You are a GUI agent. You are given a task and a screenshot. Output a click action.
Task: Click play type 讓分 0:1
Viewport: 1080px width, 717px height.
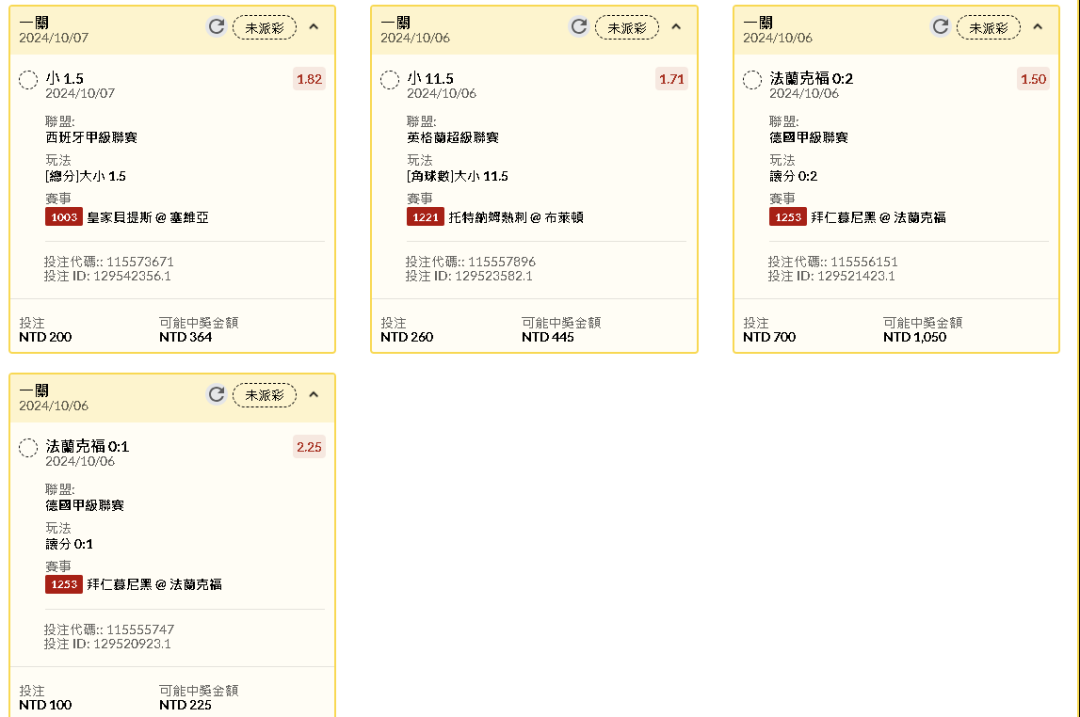tap(70, 544)
